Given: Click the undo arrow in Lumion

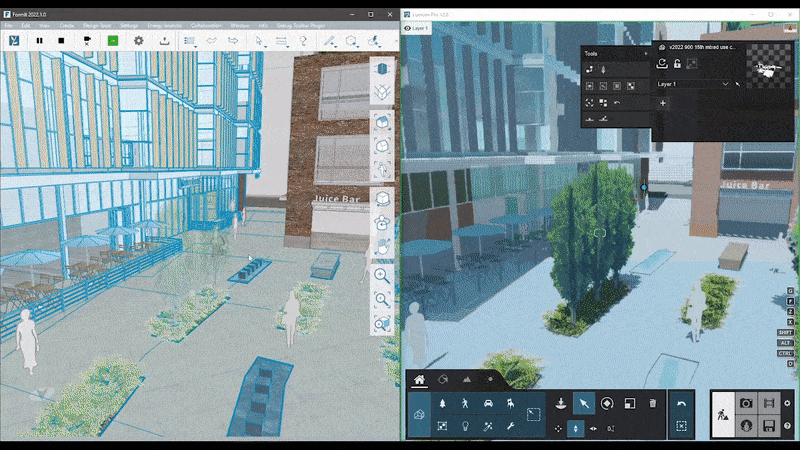Looking at the screenshot, I should tap(681, 404).
